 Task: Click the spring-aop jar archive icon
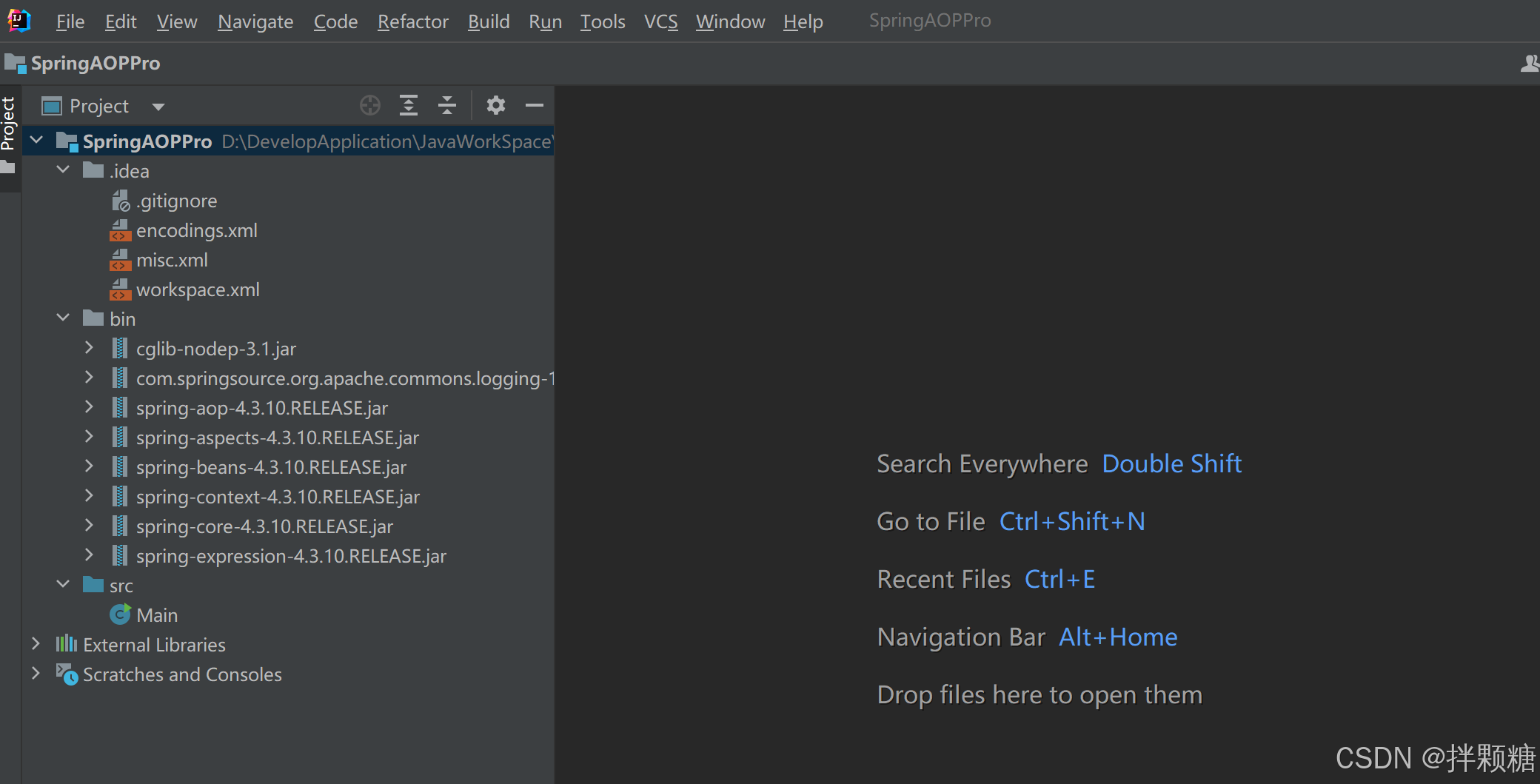pyautogui.click(x=119, y=407)
